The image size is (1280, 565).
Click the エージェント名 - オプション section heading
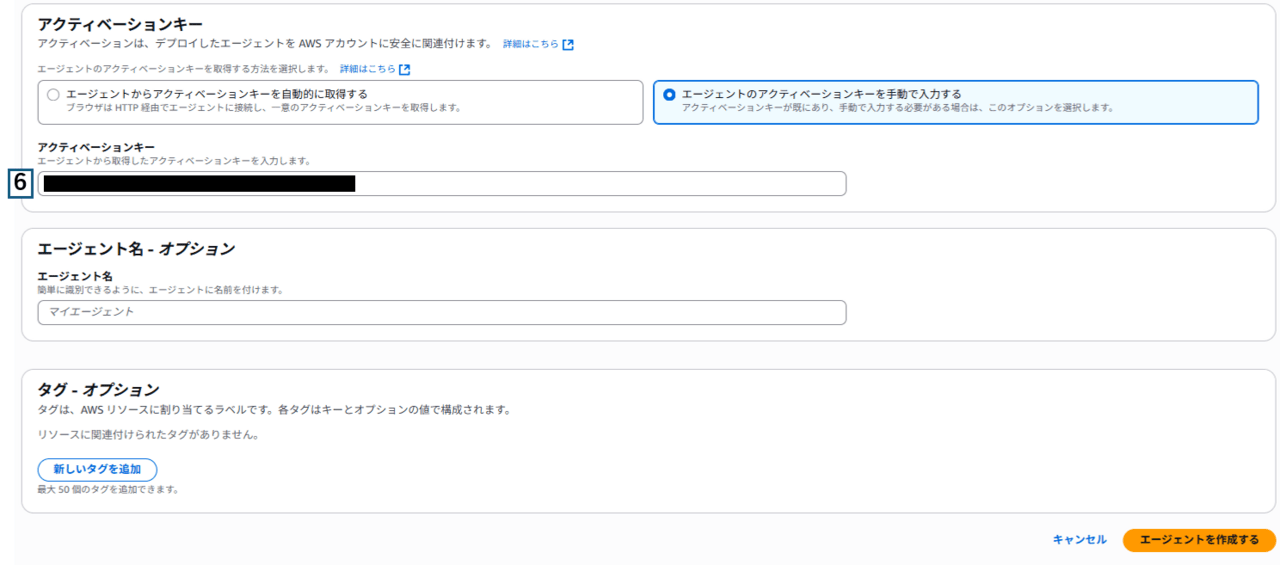[x=136, y=249]
